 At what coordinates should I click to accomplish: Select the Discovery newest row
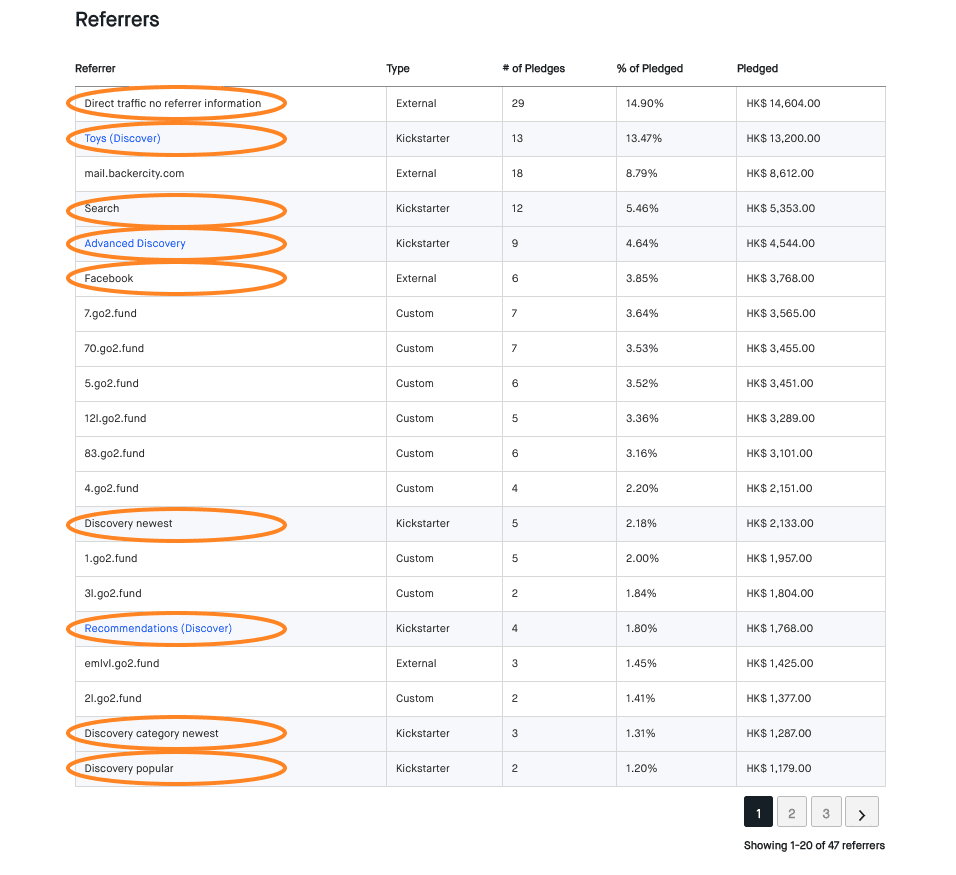[128, 523]
